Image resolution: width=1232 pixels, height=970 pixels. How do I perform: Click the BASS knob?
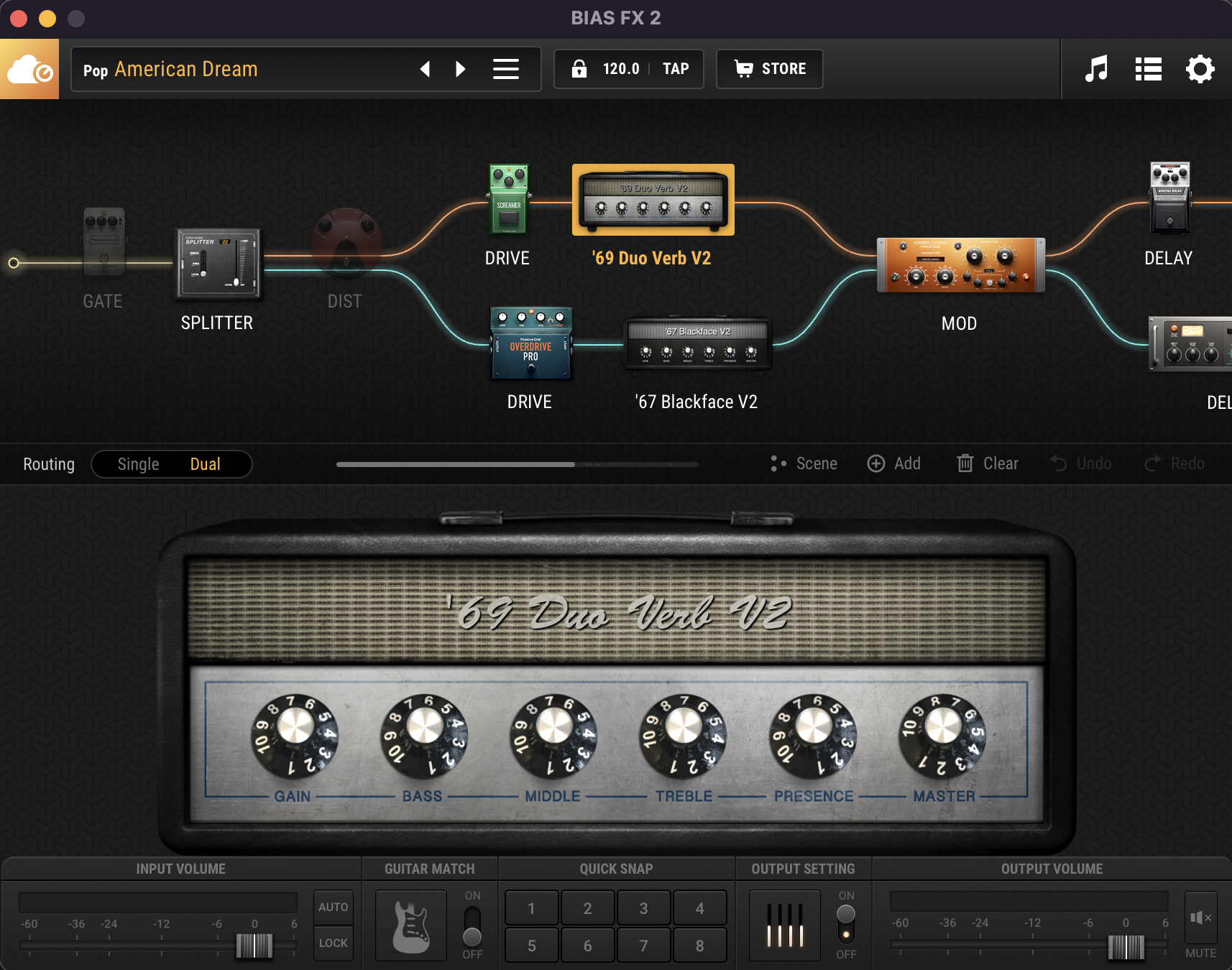425,736
